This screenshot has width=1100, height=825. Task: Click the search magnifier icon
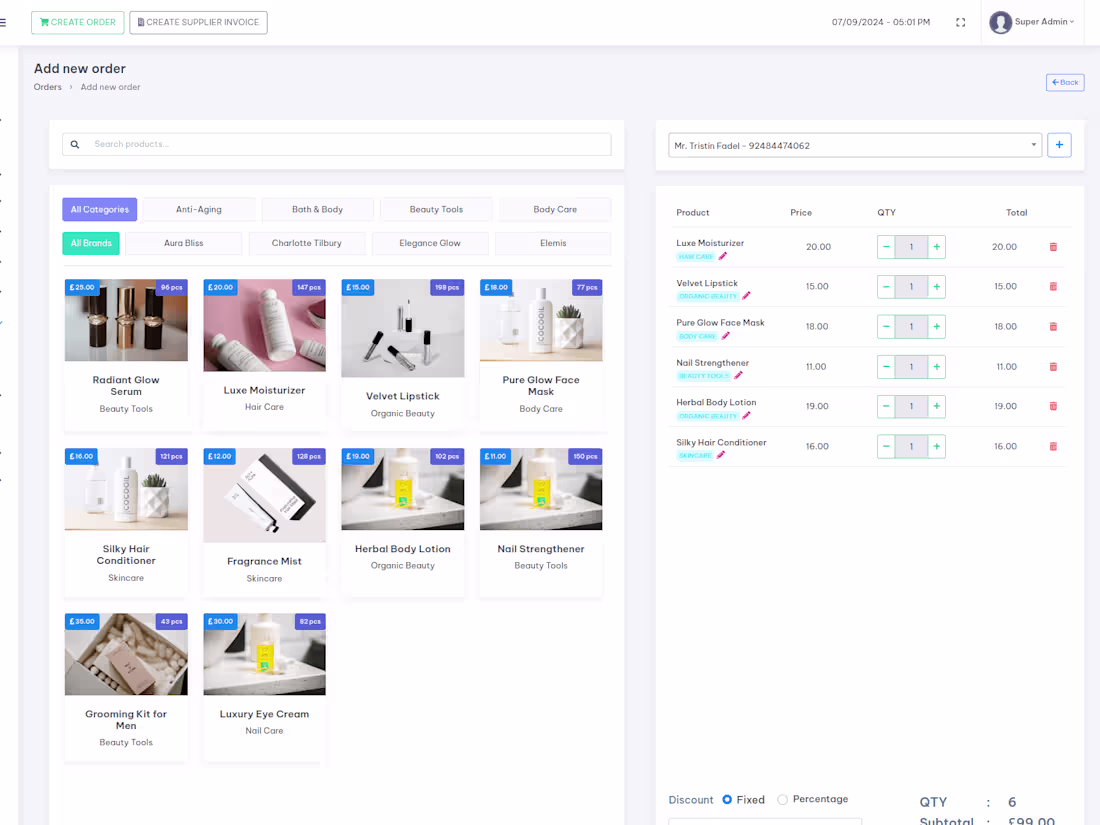pos(75,144)
